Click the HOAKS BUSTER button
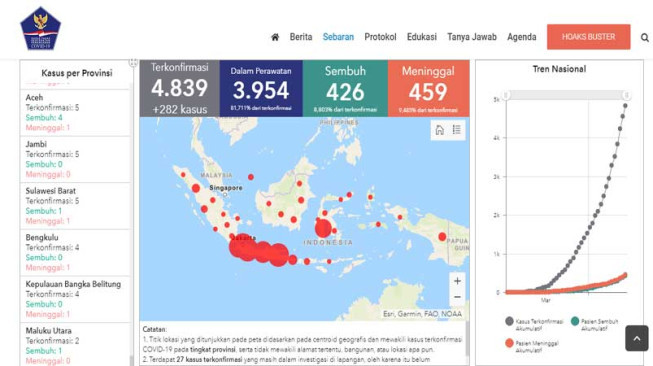653x366 pixels. coord(588,37)
